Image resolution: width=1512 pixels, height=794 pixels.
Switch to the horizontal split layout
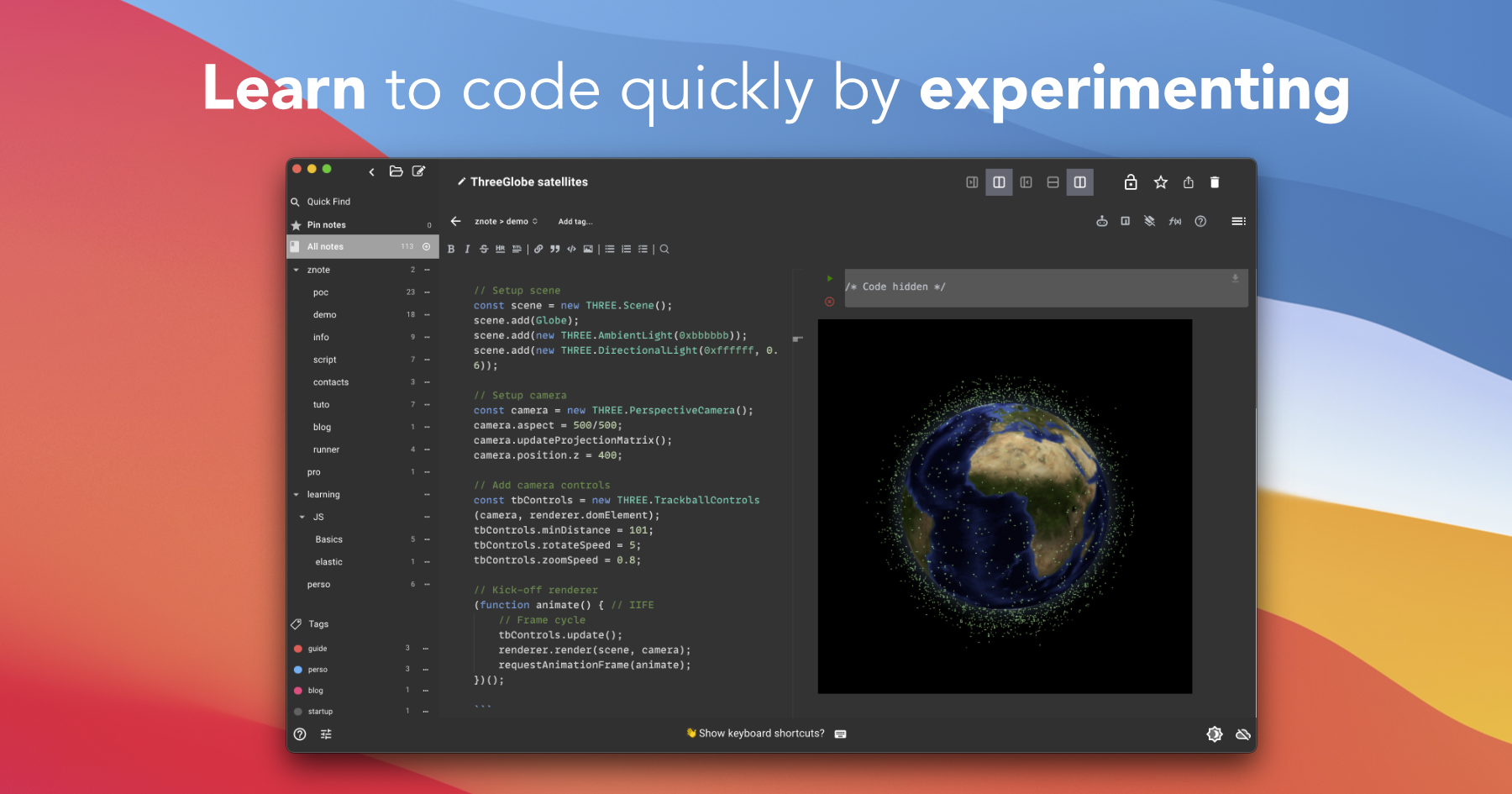tap(1053, 182)
